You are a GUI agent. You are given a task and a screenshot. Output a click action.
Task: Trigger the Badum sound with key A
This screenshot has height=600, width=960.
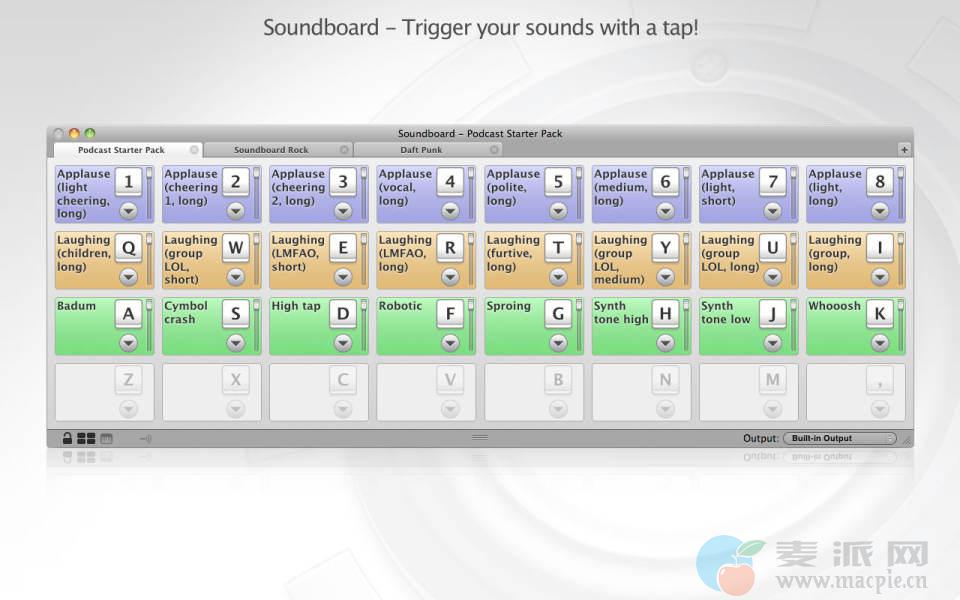(x=128, y=314)
